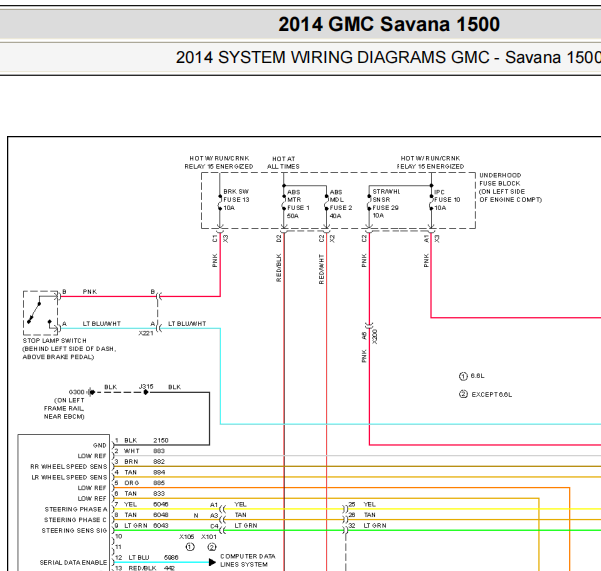Viewport: 601px width, 571px height.
Task: Click the 'A5' terminal label at X200
Action: [364, 335]
